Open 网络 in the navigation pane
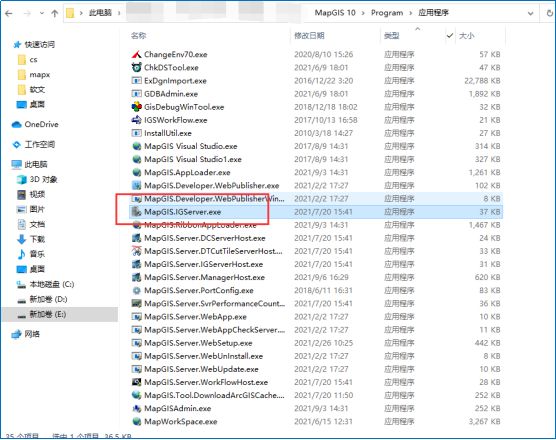Image resolution: width=556 pixels, height=440 pixels. tap(32, 334)
